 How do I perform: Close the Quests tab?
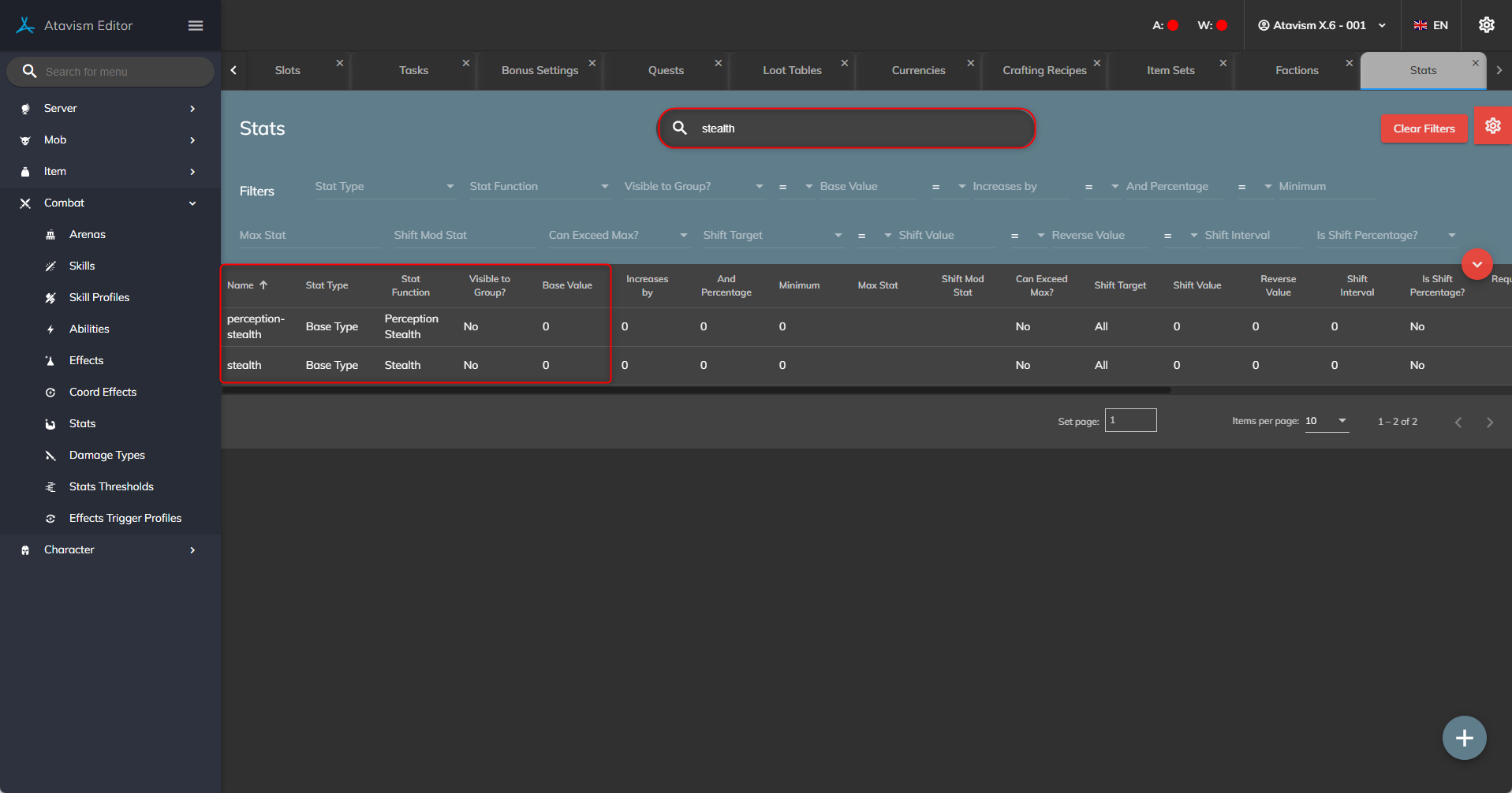point(718,63)
